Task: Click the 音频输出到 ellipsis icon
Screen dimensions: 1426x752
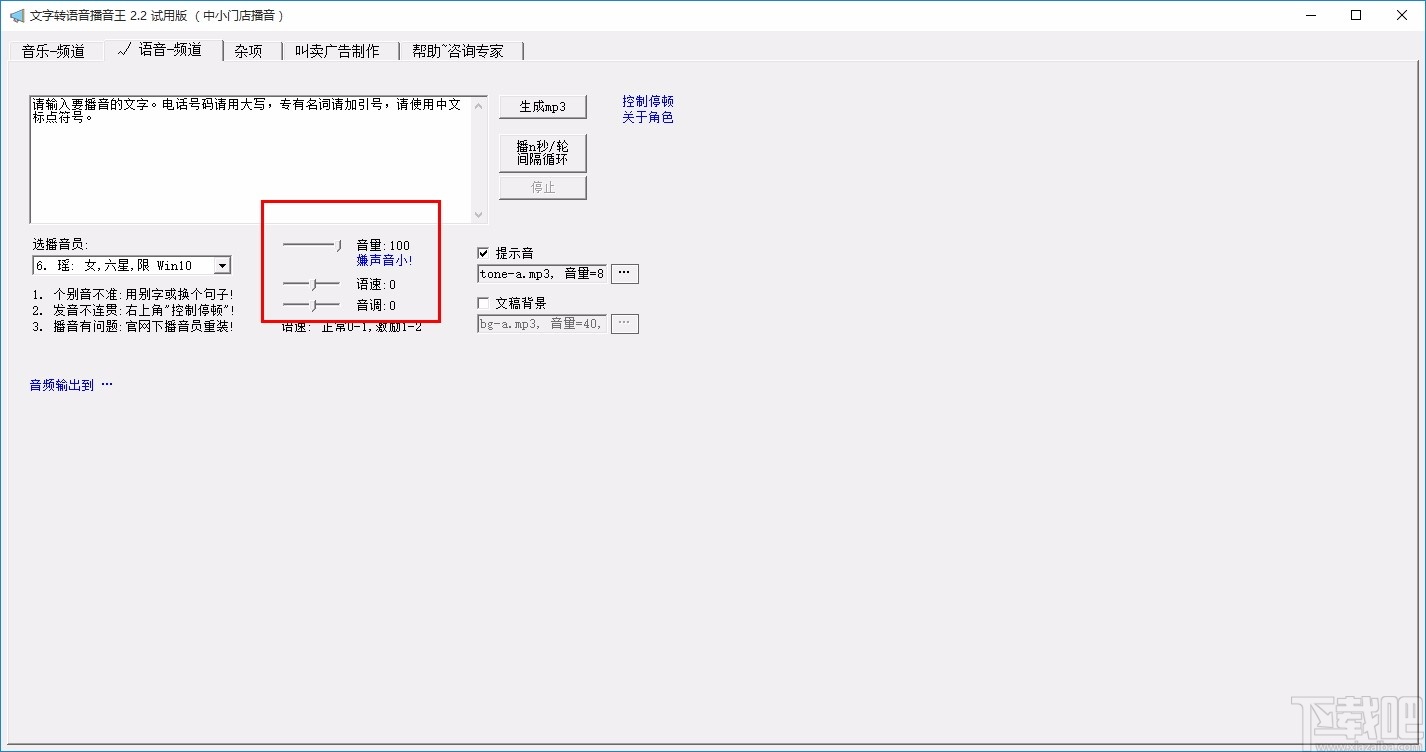Action: click(x=106, y=383)
